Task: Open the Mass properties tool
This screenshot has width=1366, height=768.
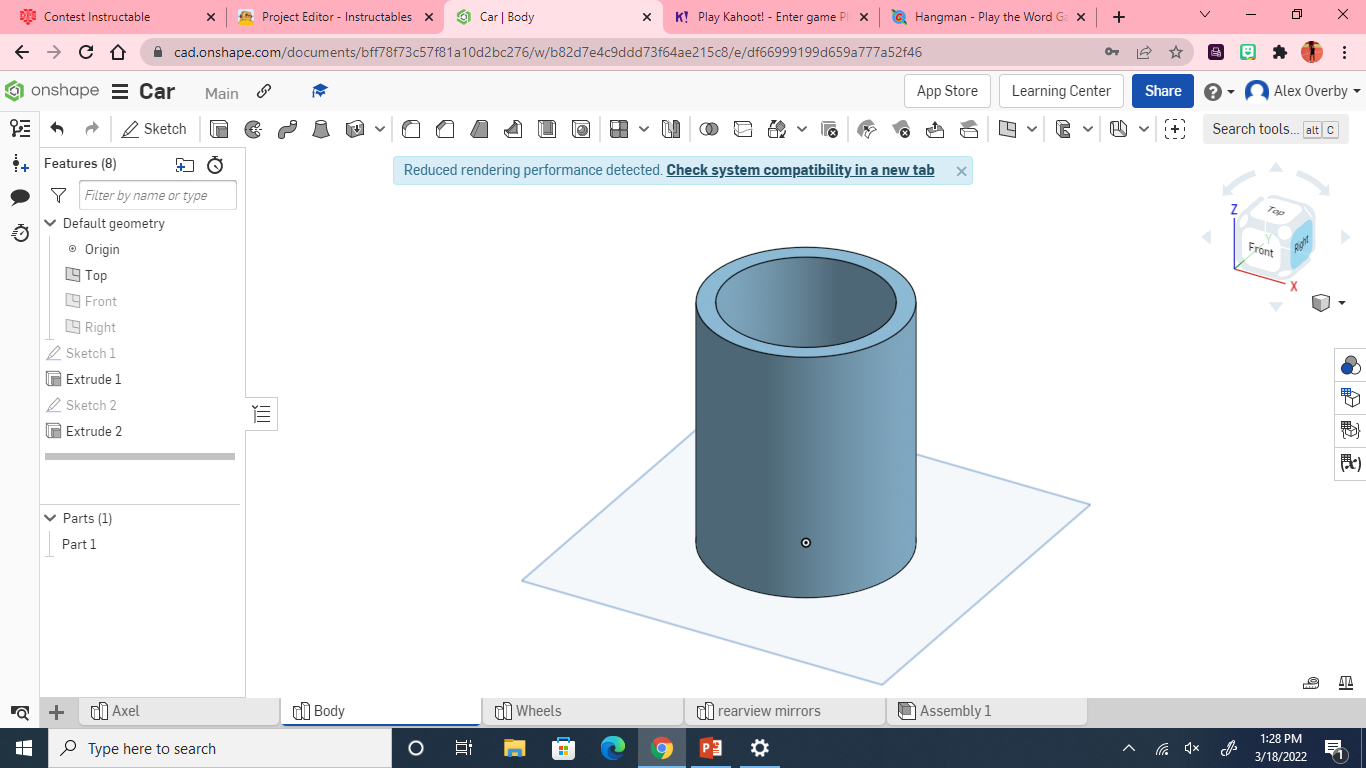Action: (x=1345, y=683)
